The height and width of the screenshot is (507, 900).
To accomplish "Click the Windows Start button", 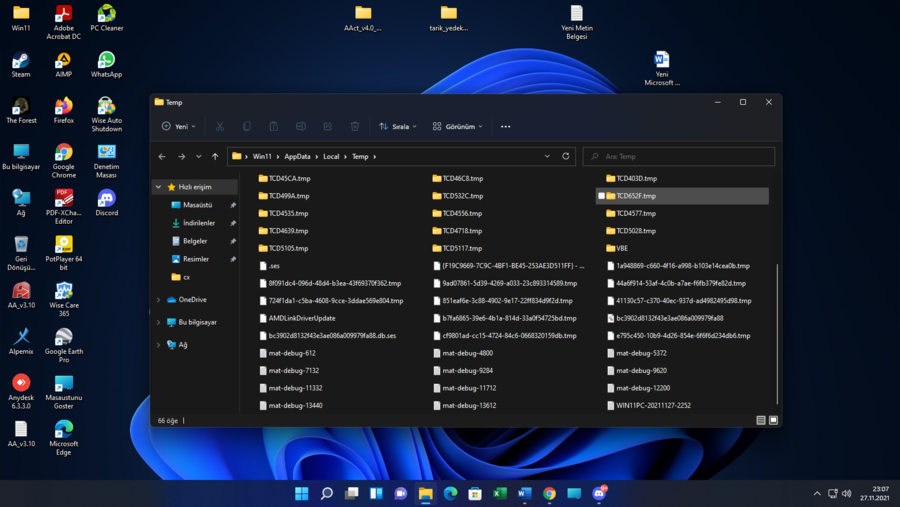I will (x=301, y=493).
